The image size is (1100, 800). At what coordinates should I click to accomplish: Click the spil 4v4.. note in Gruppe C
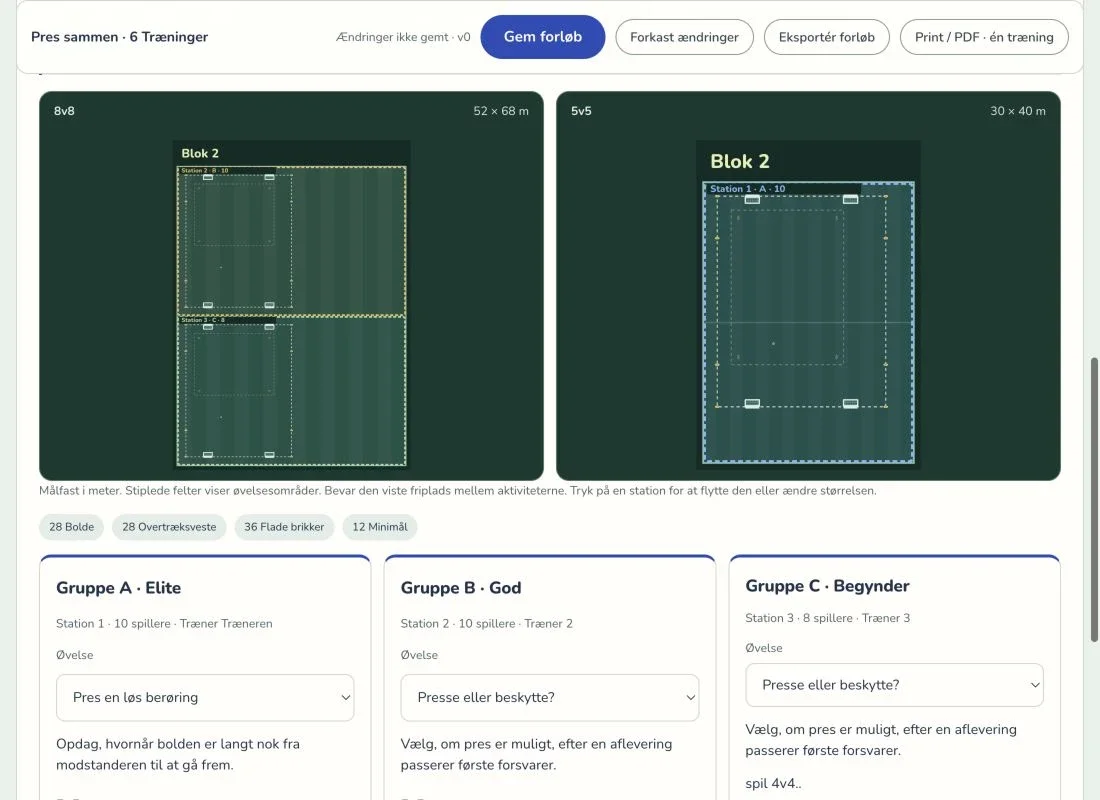click(x=773, y=783)
